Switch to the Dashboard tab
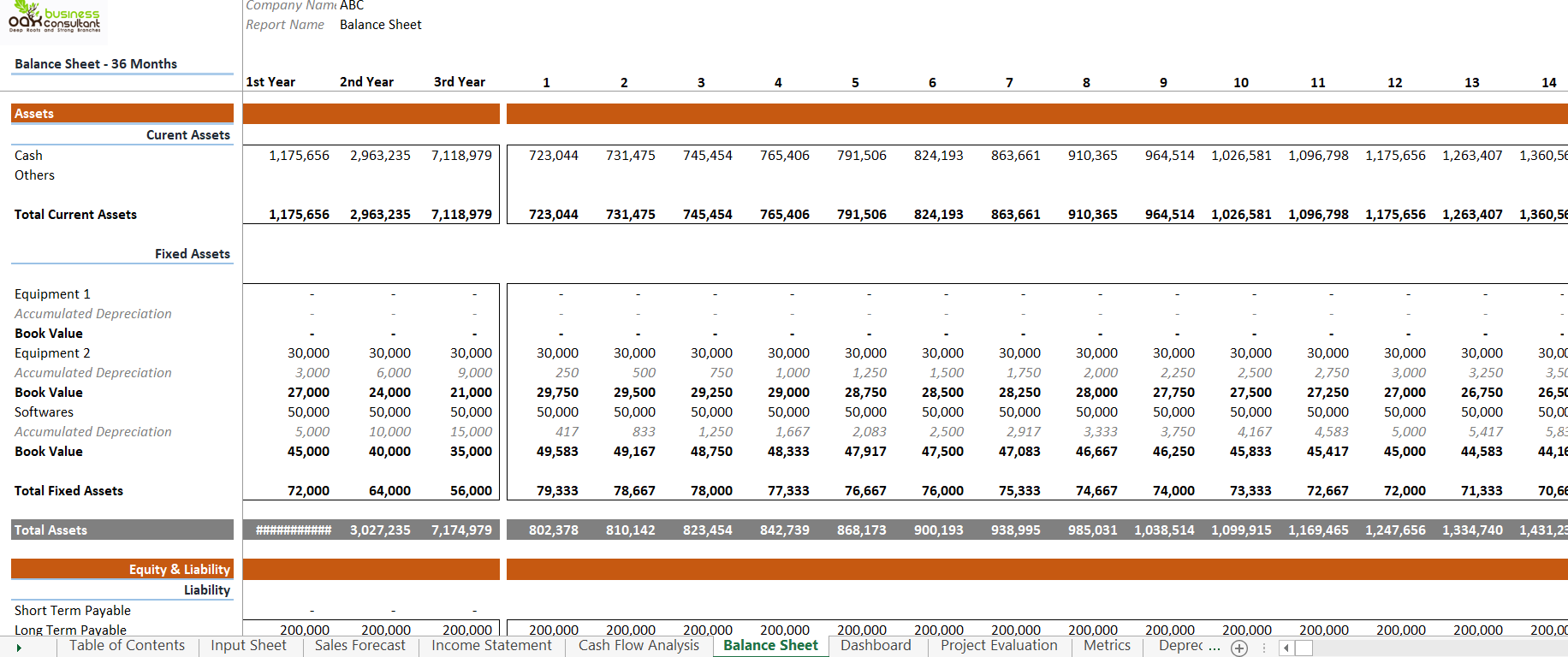Image resolution: width=1568 pixels, height=657 pixels. (x=876, y=646)
